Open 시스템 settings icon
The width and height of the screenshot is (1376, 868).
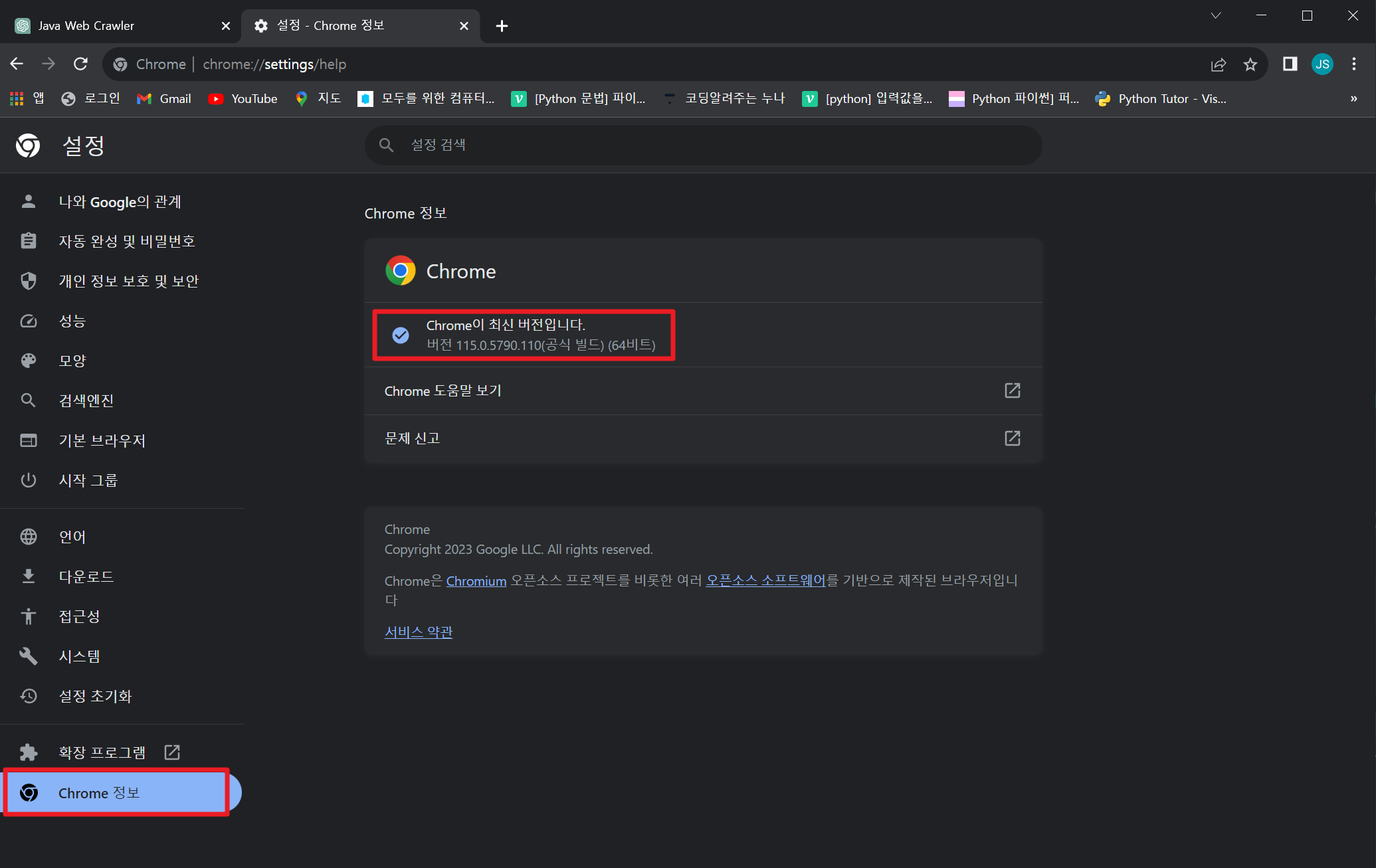coord(28,656)
